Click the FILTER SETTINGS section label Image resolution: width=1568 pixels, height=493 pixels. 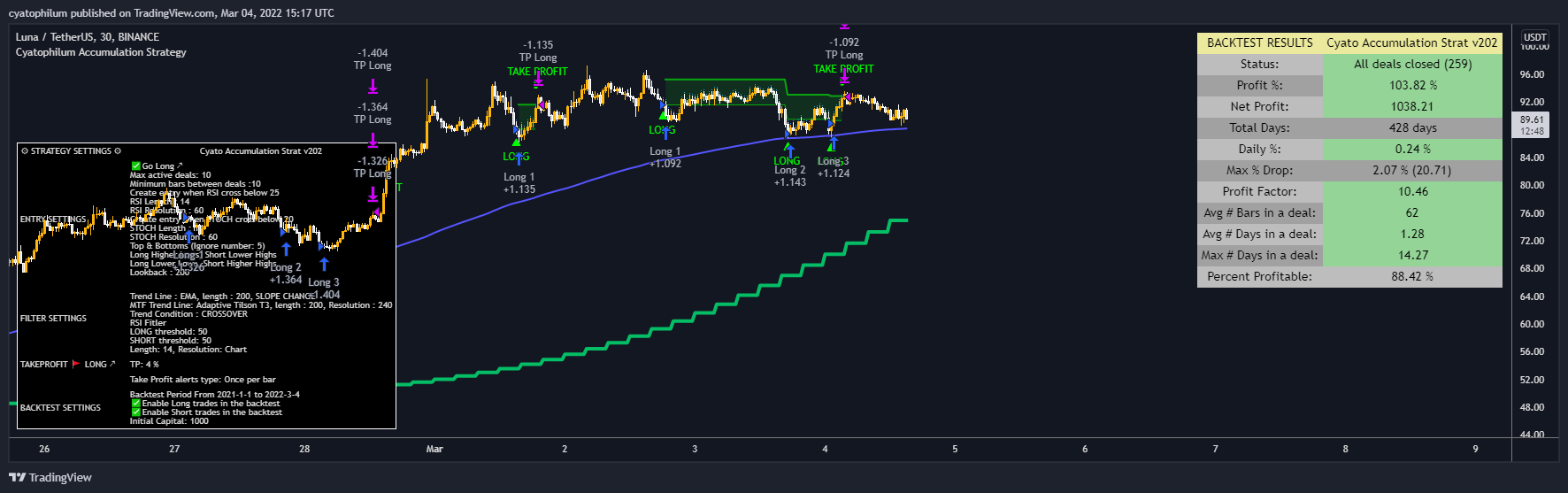[54, 318]
